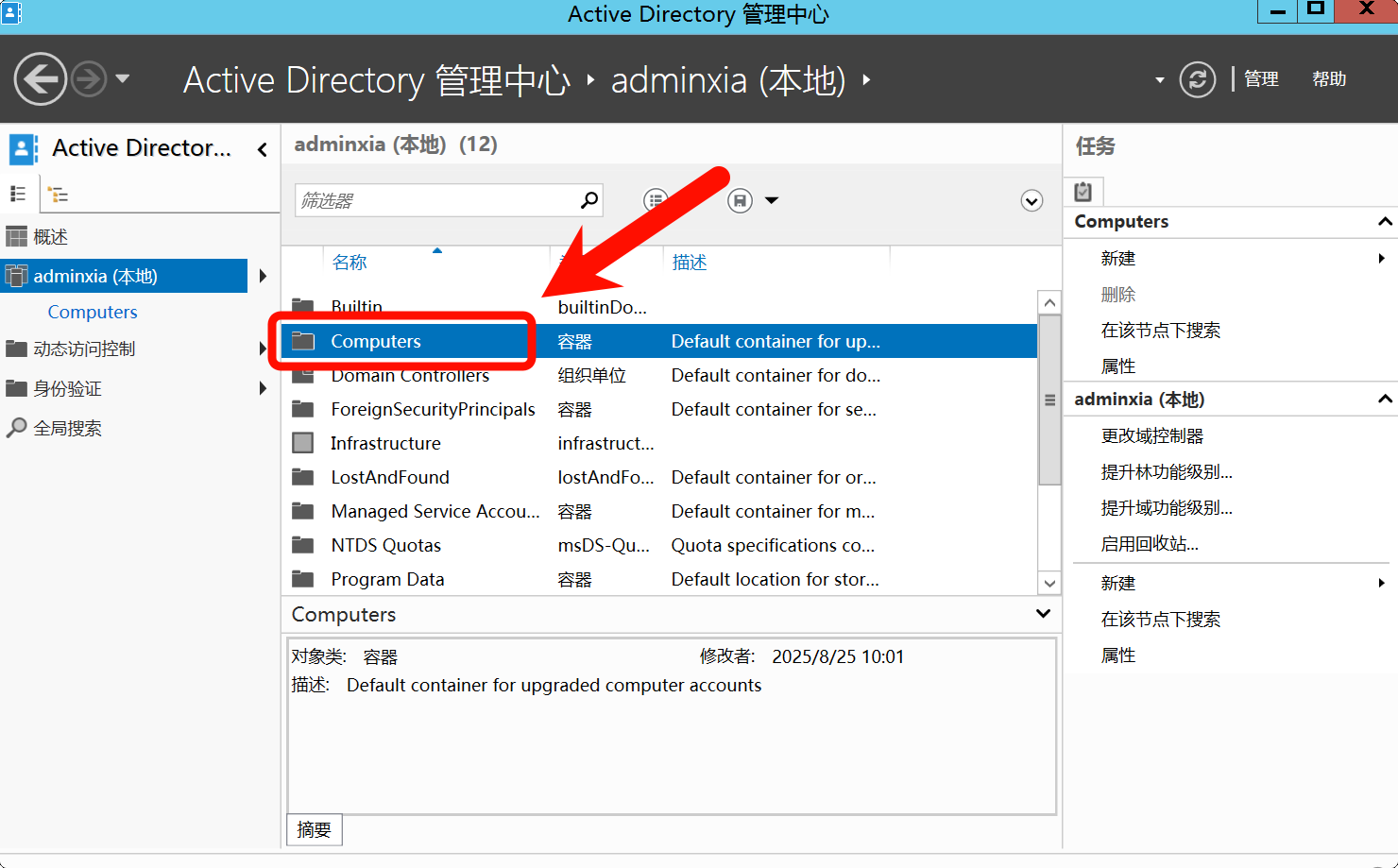This screenshot has height=868, width=1398.
Task: Collapse the Computers preview pane
Action: [x=1043, y=614]
